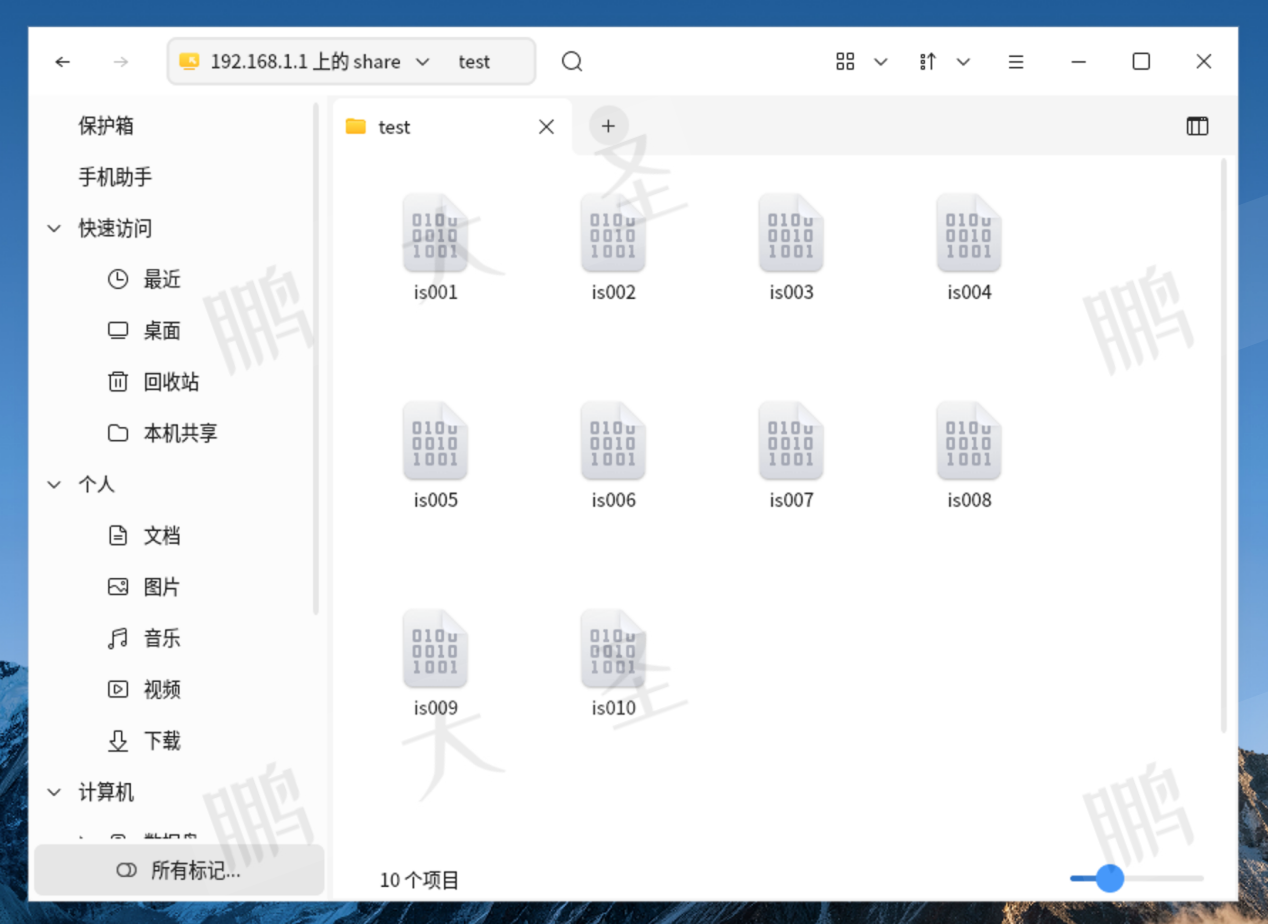Close the test tab
The image size is (1268, 924).
(x=546, y=127)
